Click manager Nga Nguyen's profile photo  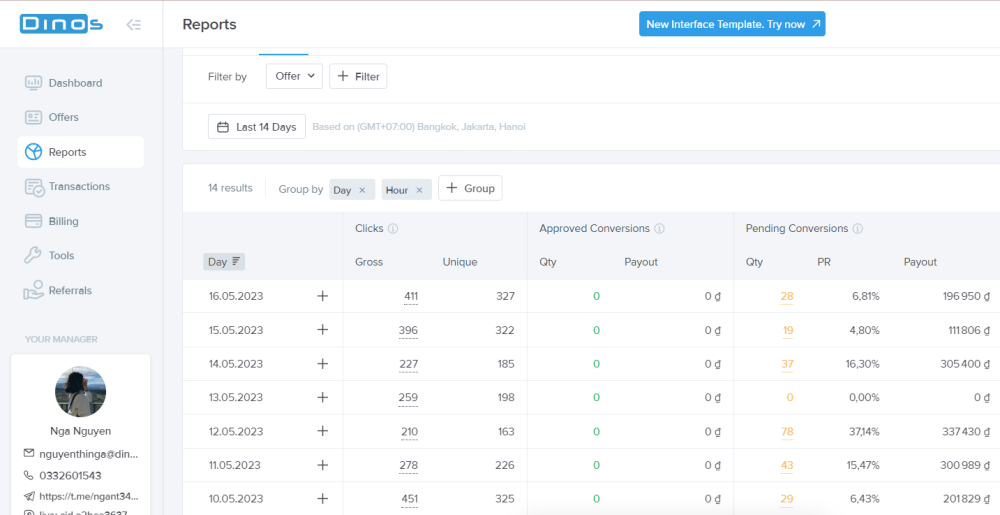click(x=81, y=391)
